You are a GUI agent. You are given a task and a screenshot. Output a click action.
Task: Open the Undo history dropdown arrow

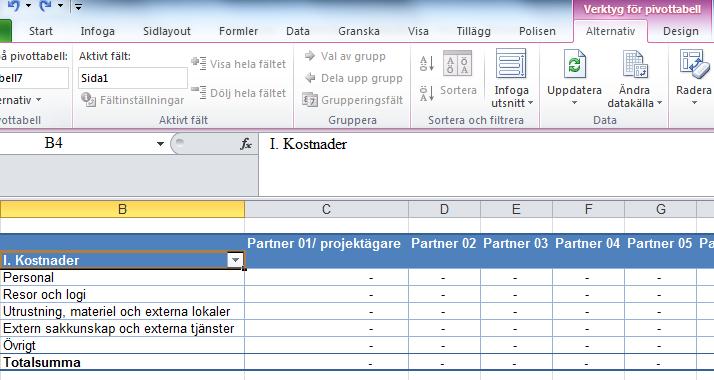click(x=28, y=6)
